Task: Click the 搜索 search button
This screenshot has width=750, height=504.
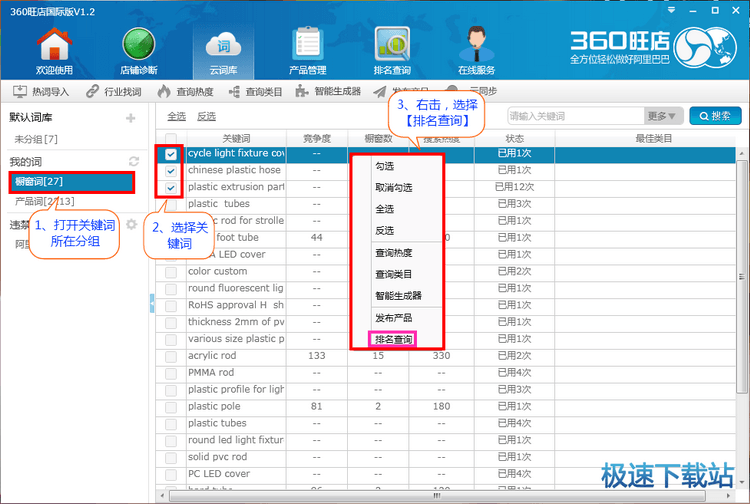Action: [x=715, y=116]
